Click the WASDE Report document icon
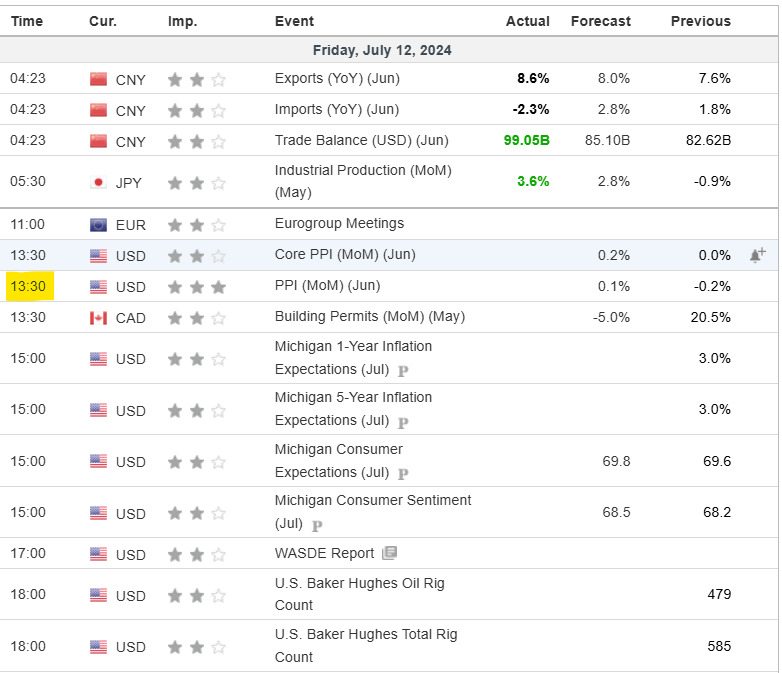 click(x=390, y=553)
